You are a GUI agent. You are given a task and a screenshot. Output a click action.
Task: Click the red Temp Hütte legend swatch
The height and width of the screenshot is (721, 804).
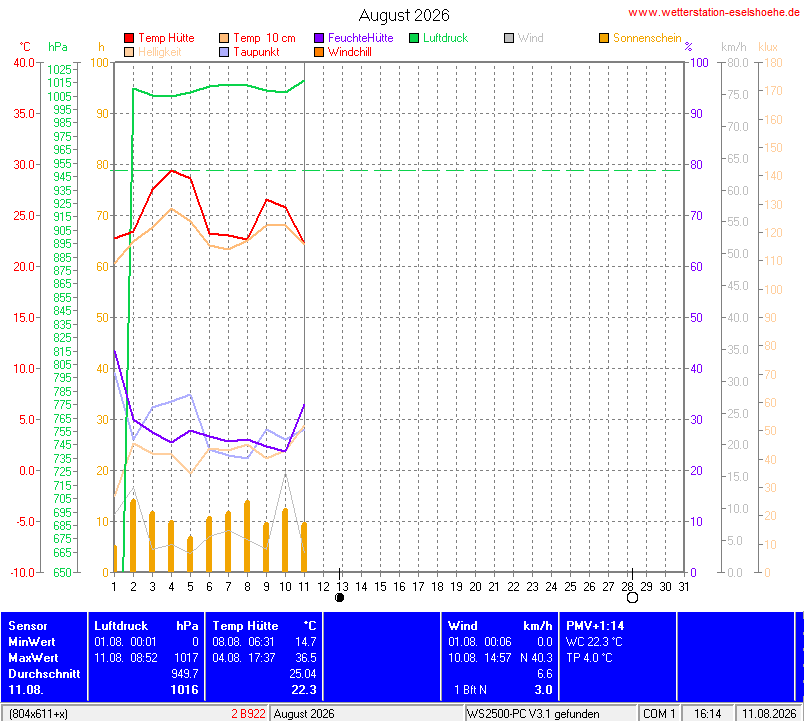pyautogui.click(x=129, y=38)
